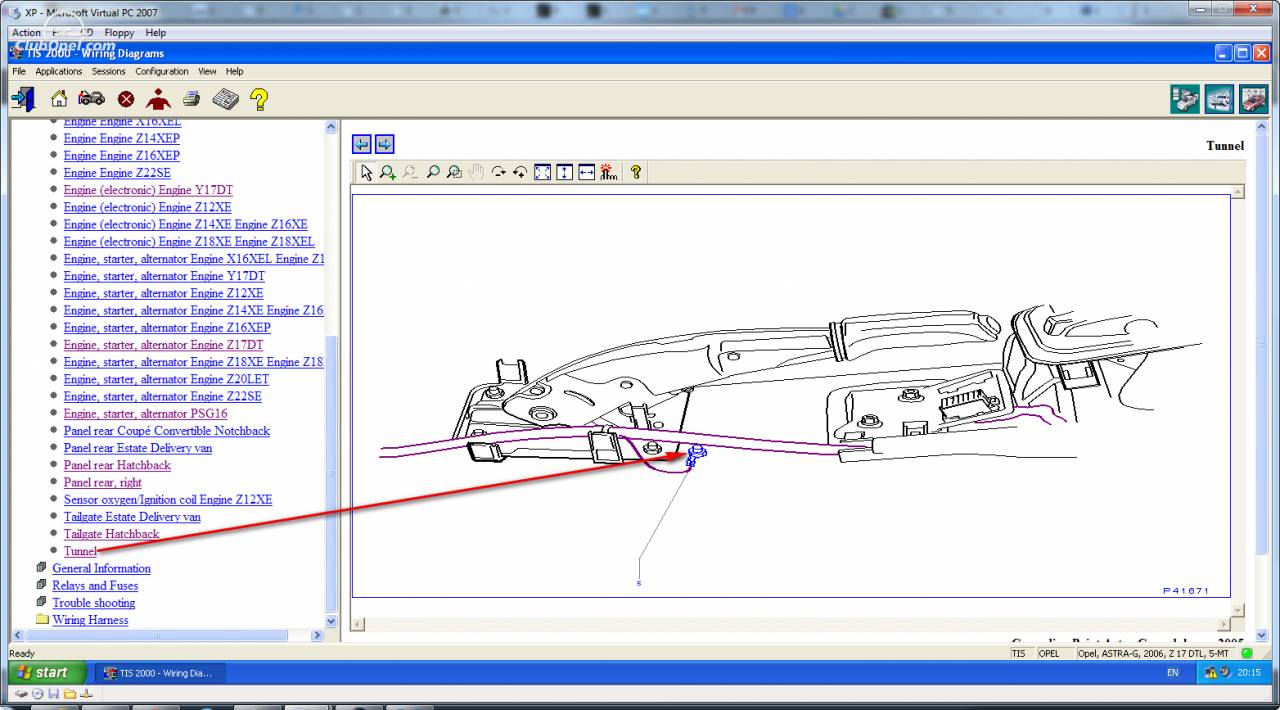This screenshot has width=1280, height=710.
Task: Rotate diagram clockwise
Action: 498,172
